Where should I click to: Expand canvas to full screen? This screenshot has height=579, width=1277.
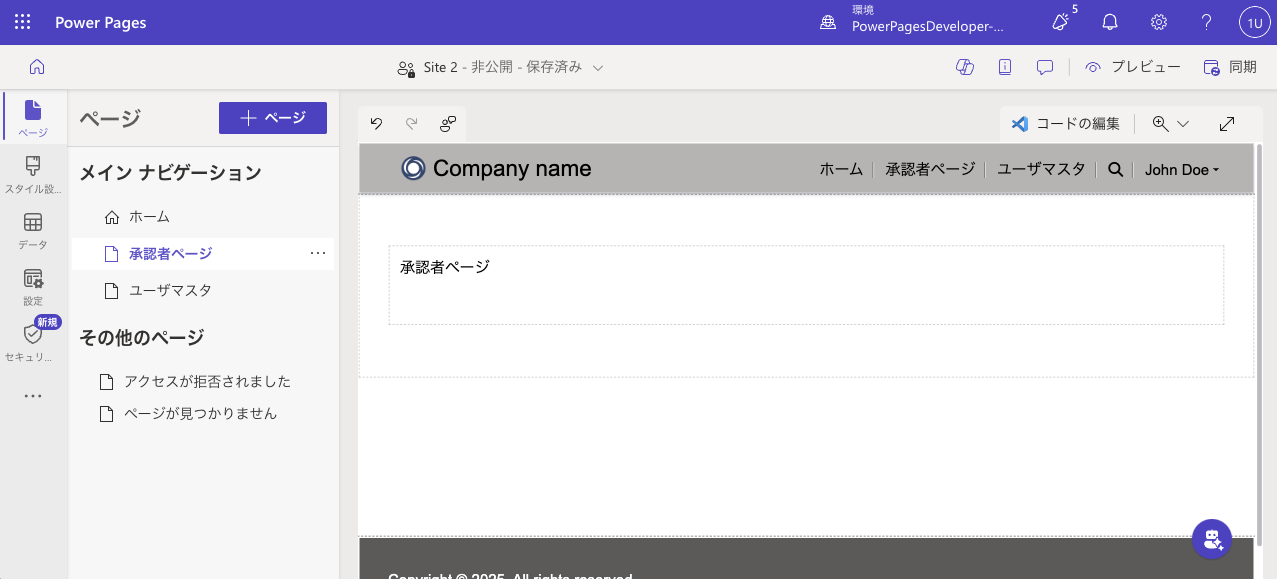click(x=1227, y=124)
